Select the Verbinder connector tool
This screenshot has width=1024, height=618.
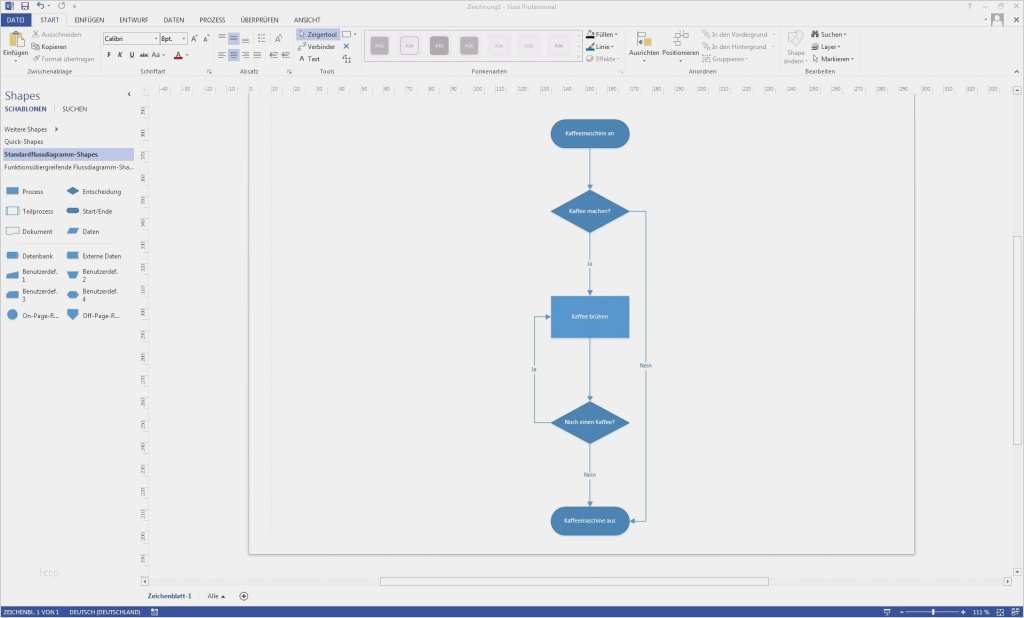(x=316, y=46)
